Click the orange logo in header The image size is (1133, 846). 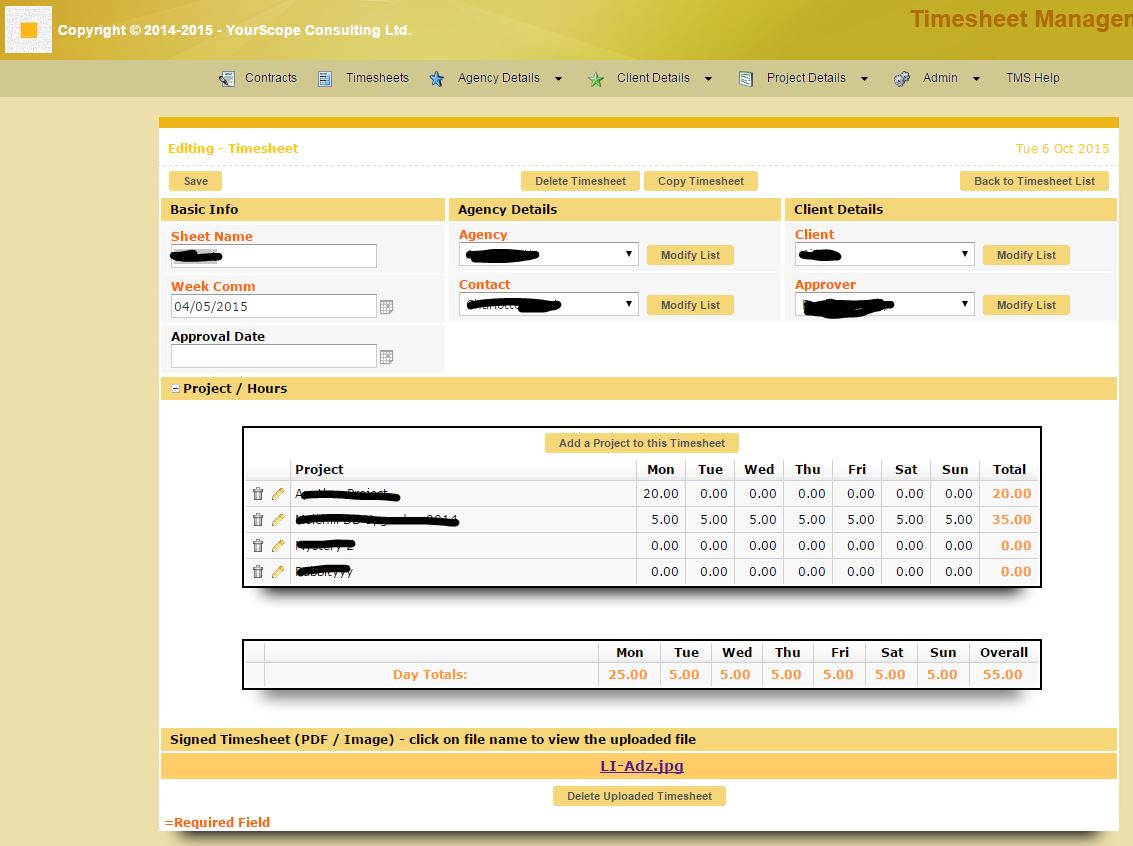(x=28, y=30)
